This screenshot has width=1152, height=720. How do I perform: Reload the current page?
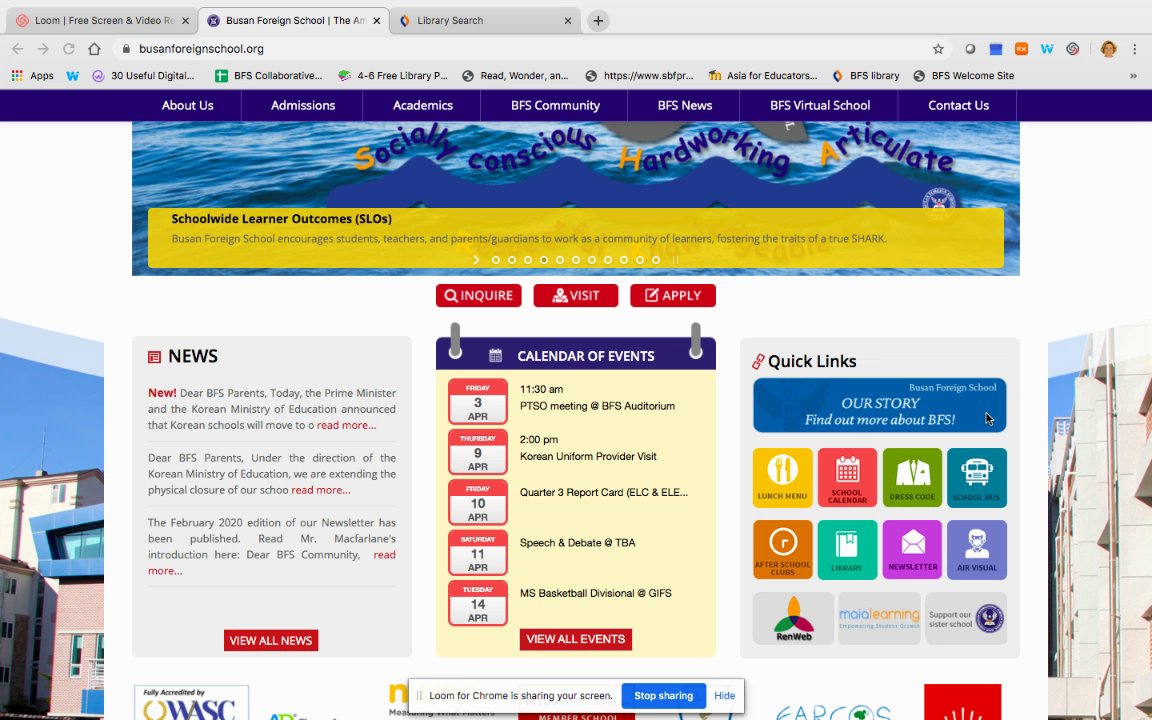point(68,48)
